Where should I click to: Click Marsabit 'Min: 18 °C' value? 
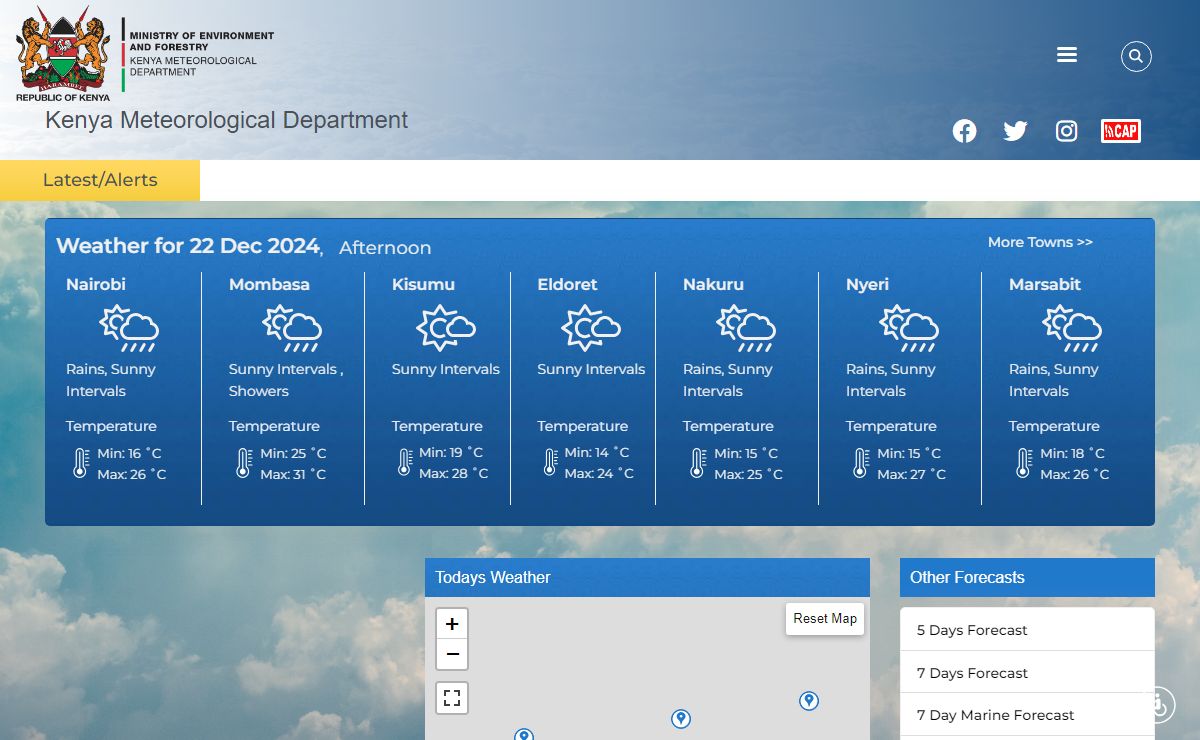[x=1072, y=453]
